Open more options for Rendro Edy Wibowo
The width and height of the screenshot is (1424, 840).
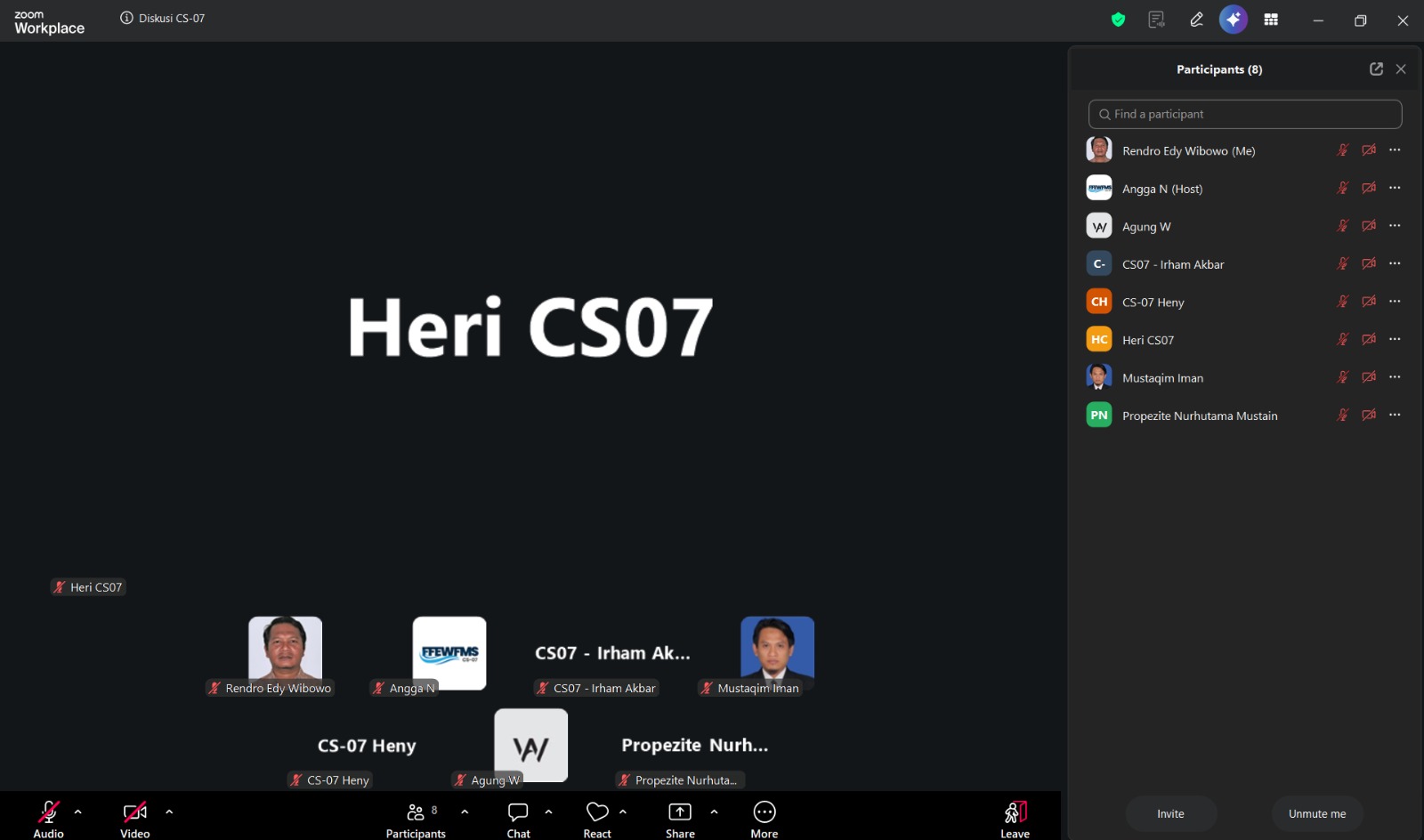pos(1395,150)
